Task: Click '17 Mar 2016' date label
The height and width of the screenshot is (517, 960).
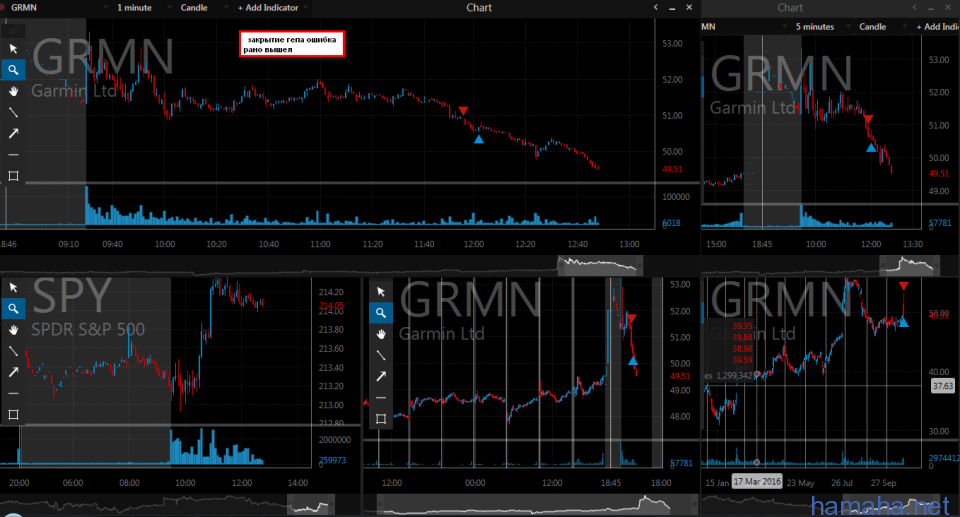Action: (x=757, y=481)
